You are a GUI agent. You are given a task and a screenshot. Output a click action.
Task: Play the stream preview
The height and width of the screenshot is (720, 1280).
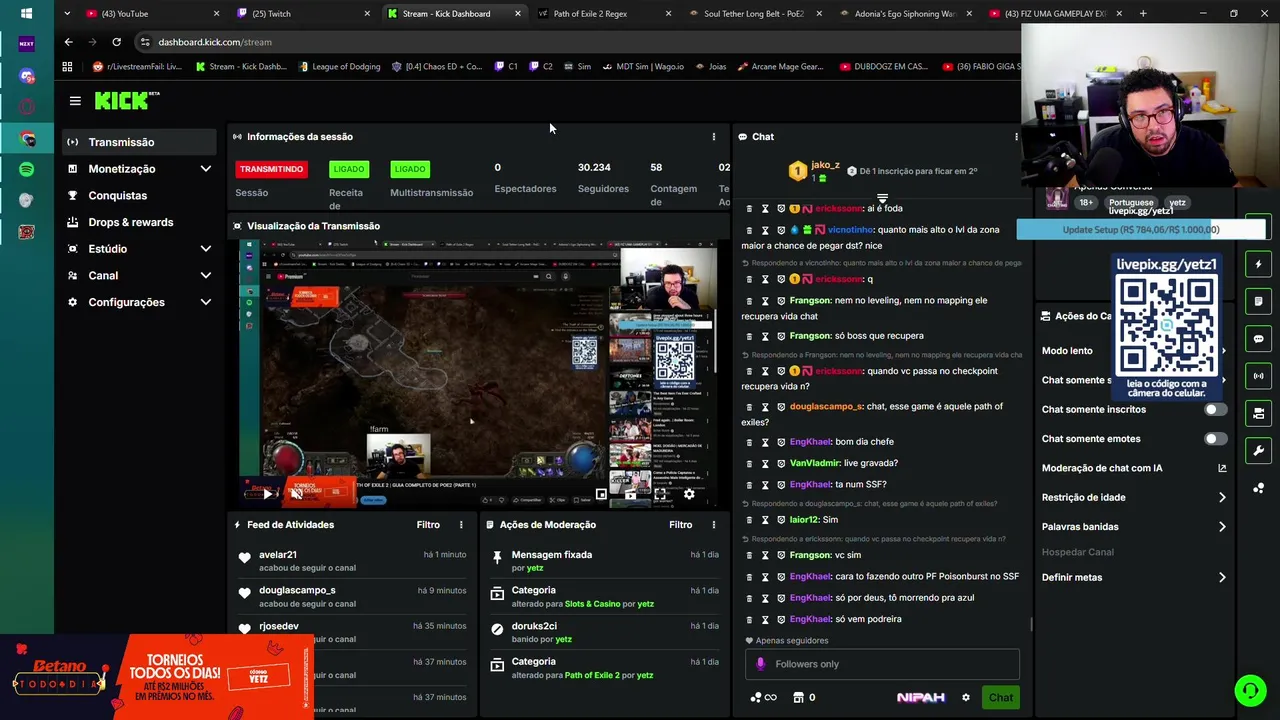pos(266,494)
